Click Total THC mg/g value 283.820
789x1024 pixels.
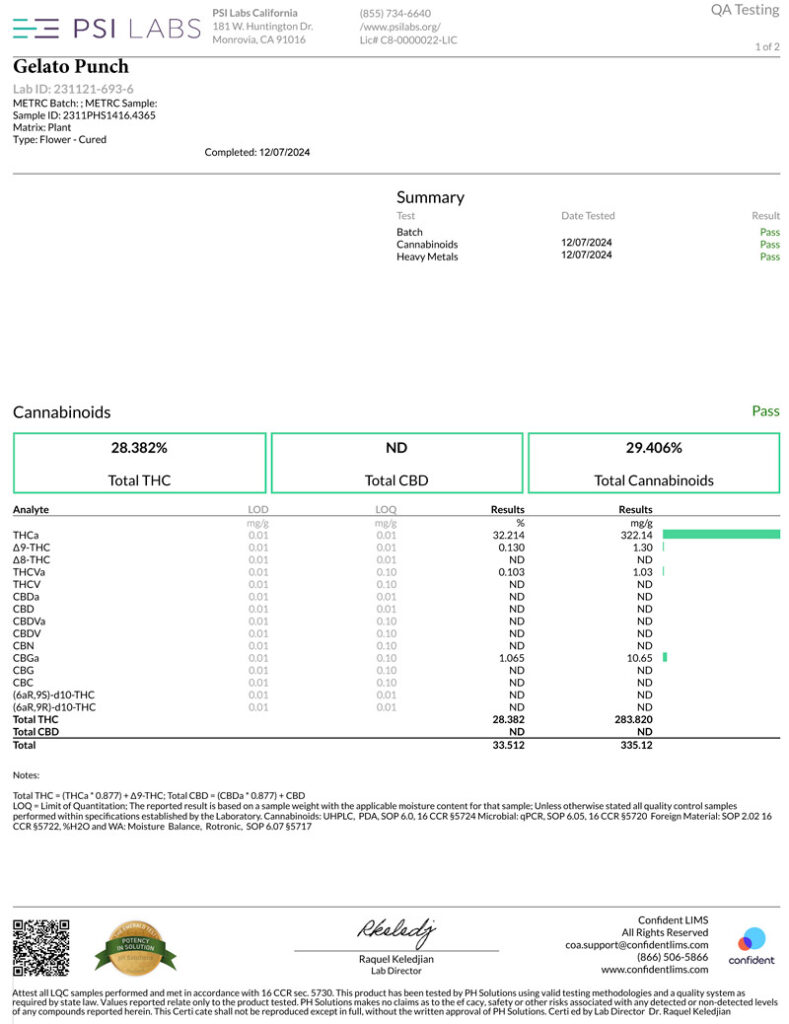[x=634, y=719]
